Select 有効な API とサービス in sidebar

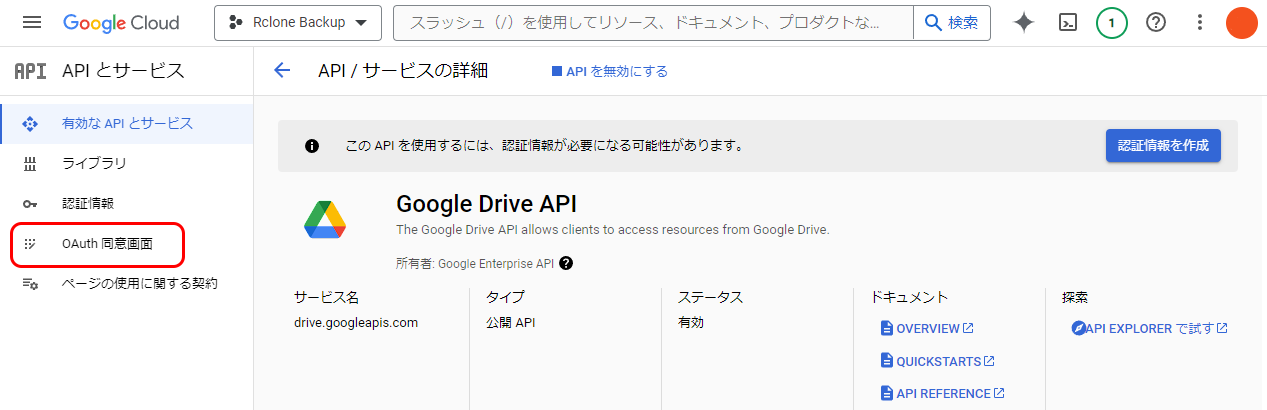pyautogui.click(x=127, y=124)
